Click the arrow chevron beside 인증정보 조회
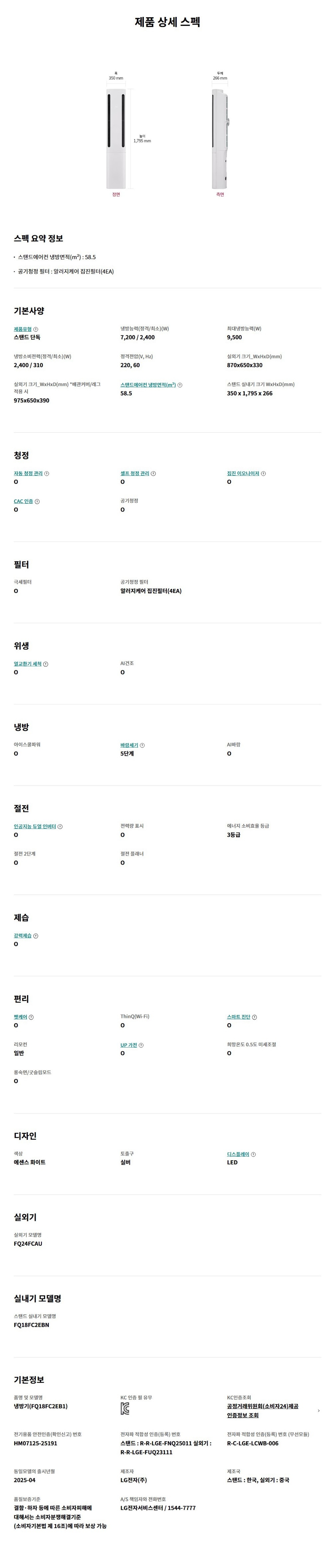The height and width of the screenshot is (1568, 335). point(319,1410)
